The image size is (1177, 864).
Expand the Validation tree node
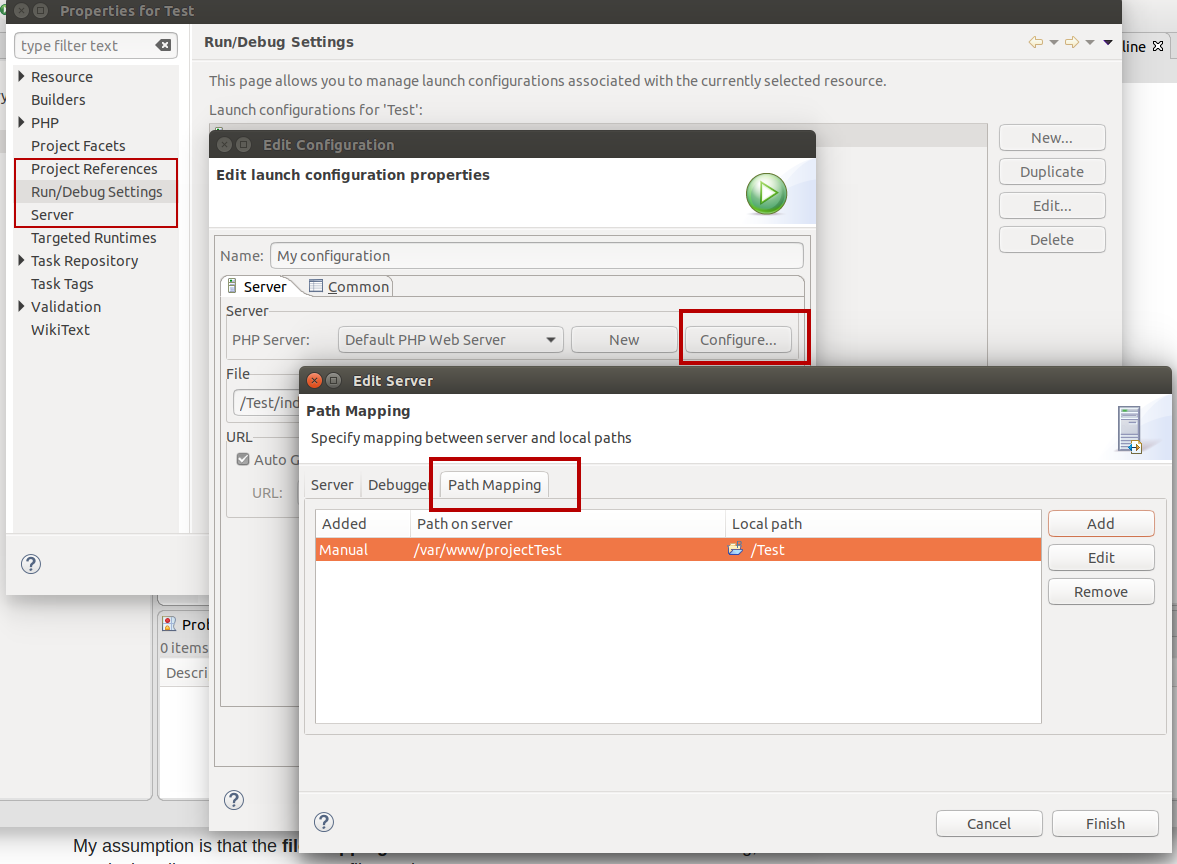21,307
